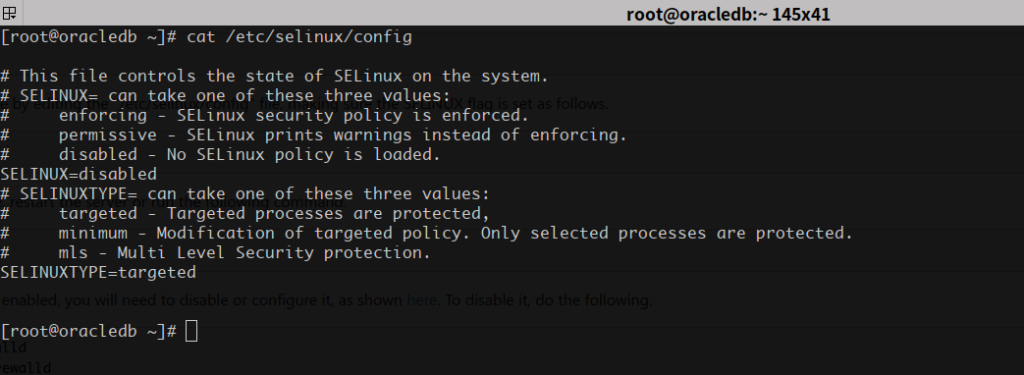Select the SELINUX=disabled line
The width and height of the screenshot is (1024, 375).
pos(78,174)
